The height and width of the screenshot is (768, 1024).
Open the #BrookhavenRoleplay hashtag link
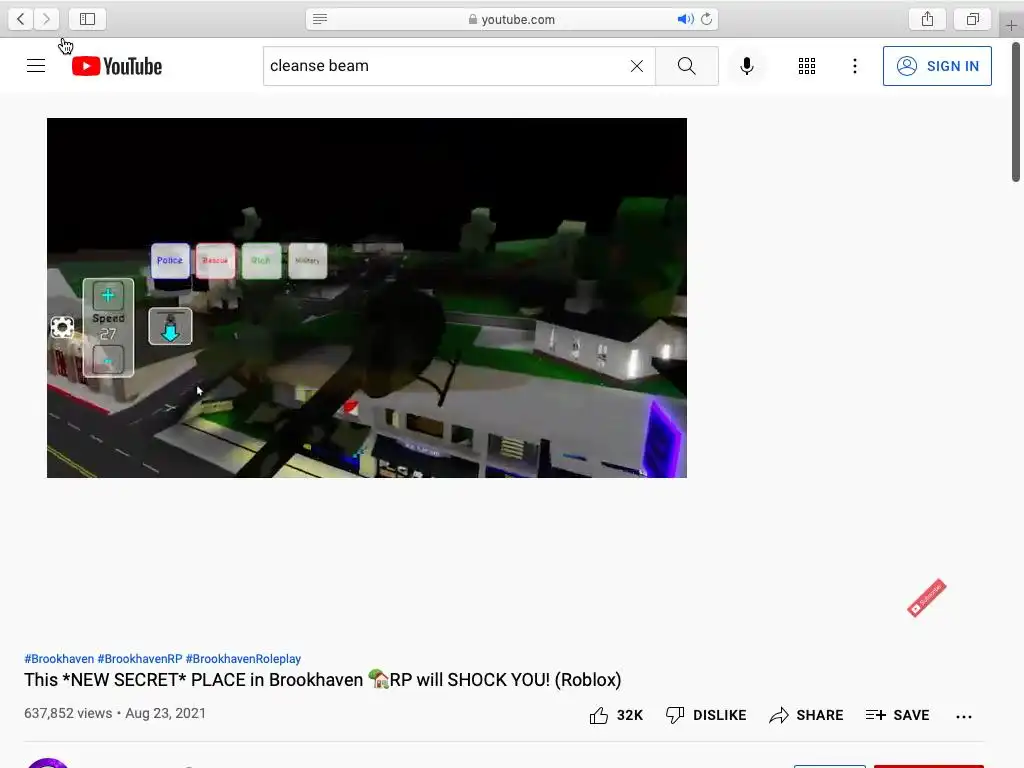pyautogui.click(x=243, y=659)
